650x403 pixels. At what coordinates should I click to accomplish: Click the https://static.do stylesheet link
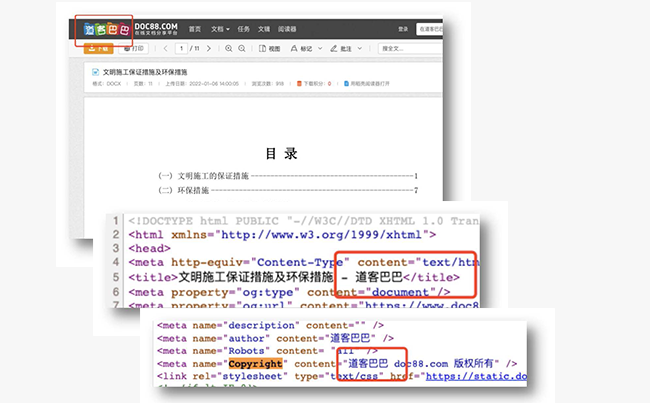point(476,376)
